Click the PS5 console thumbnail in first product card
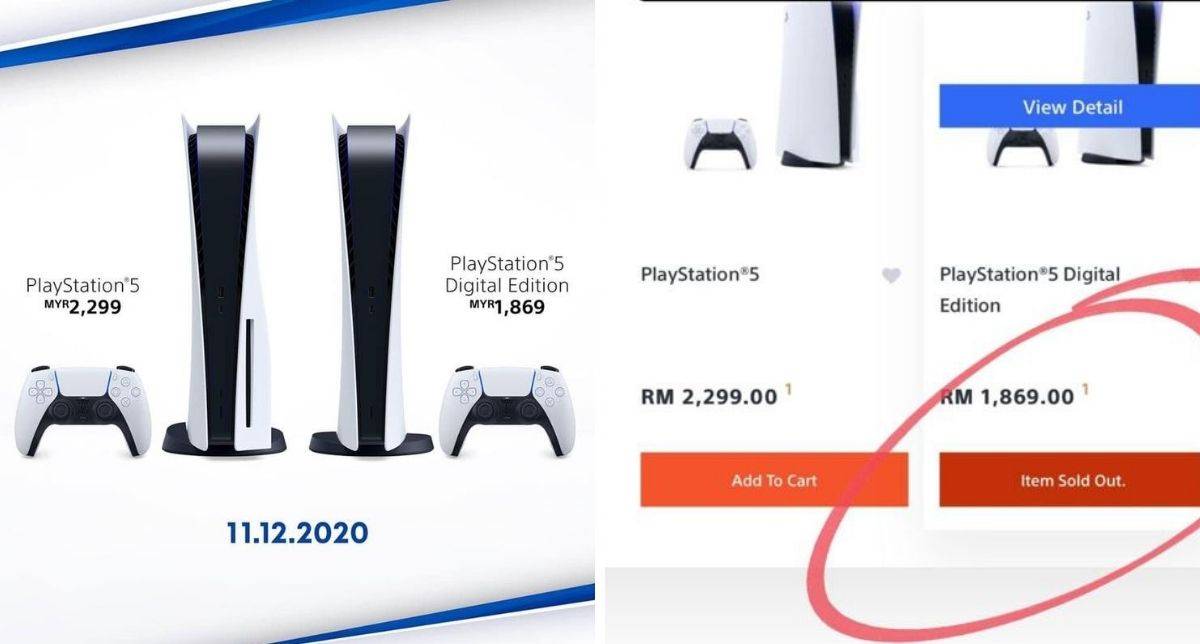Image resolution: width=1200 pixels, height=644 pixels. point(819,83)
